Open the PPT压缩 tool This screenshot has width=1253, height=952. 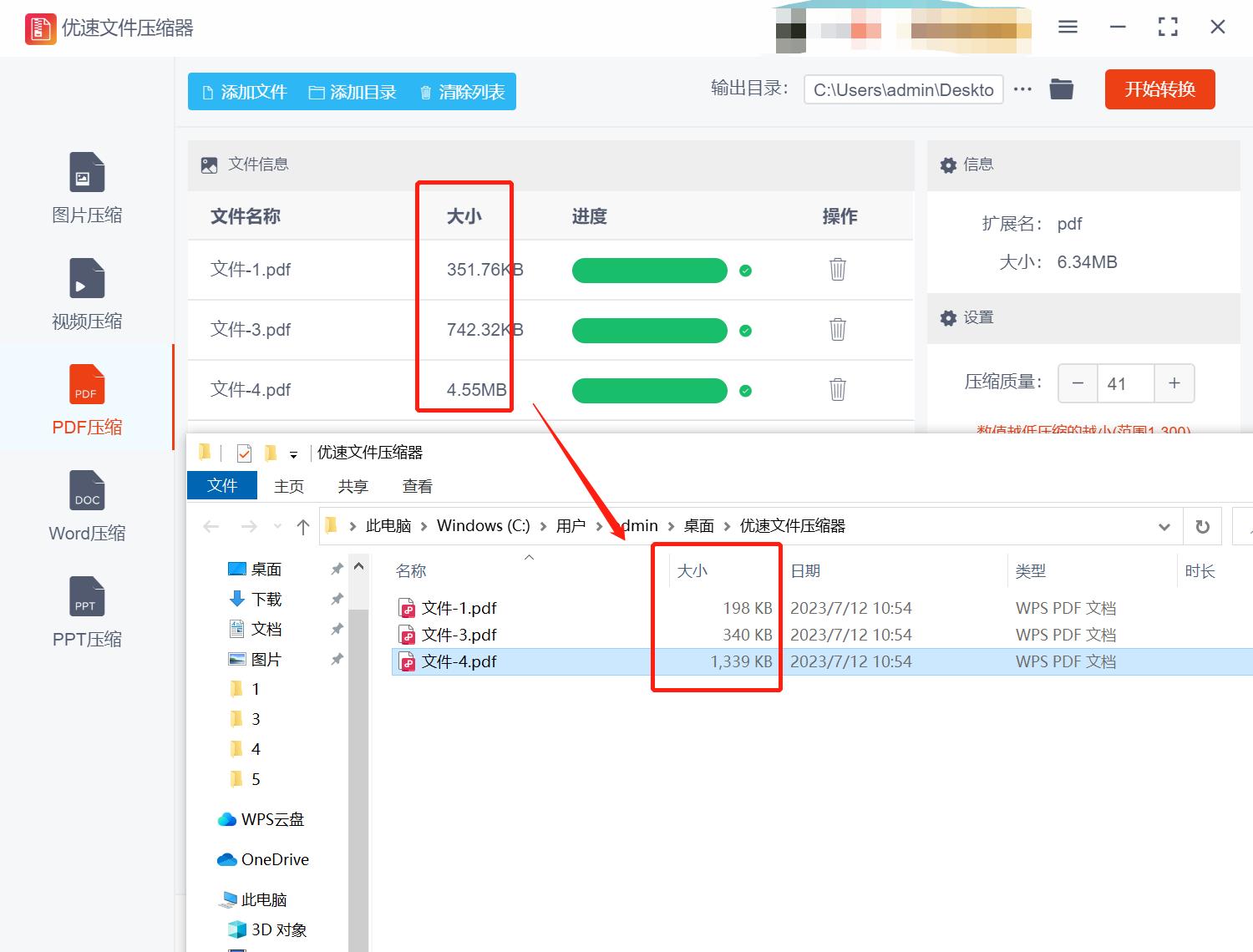(x=86, y=611)
